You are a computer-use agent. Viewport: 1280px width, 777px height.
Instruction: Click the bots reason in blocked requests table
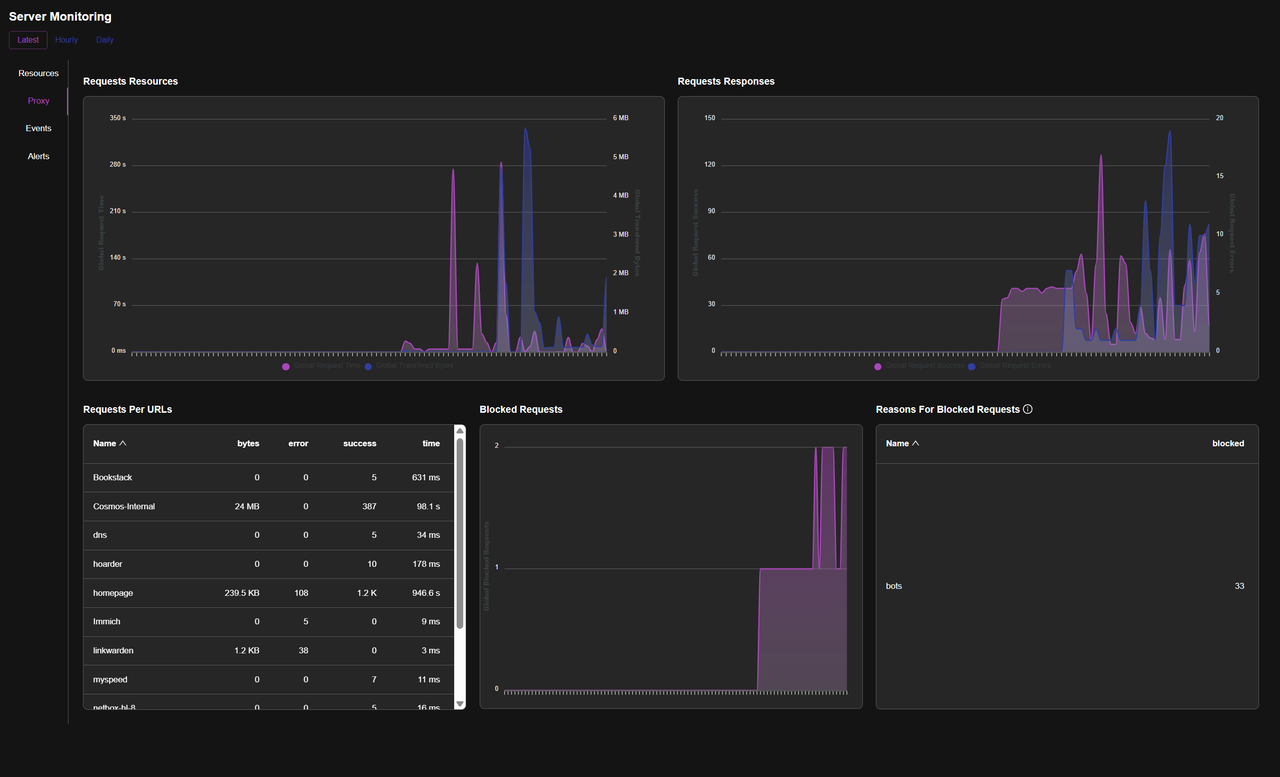click(x=894, y=586)
